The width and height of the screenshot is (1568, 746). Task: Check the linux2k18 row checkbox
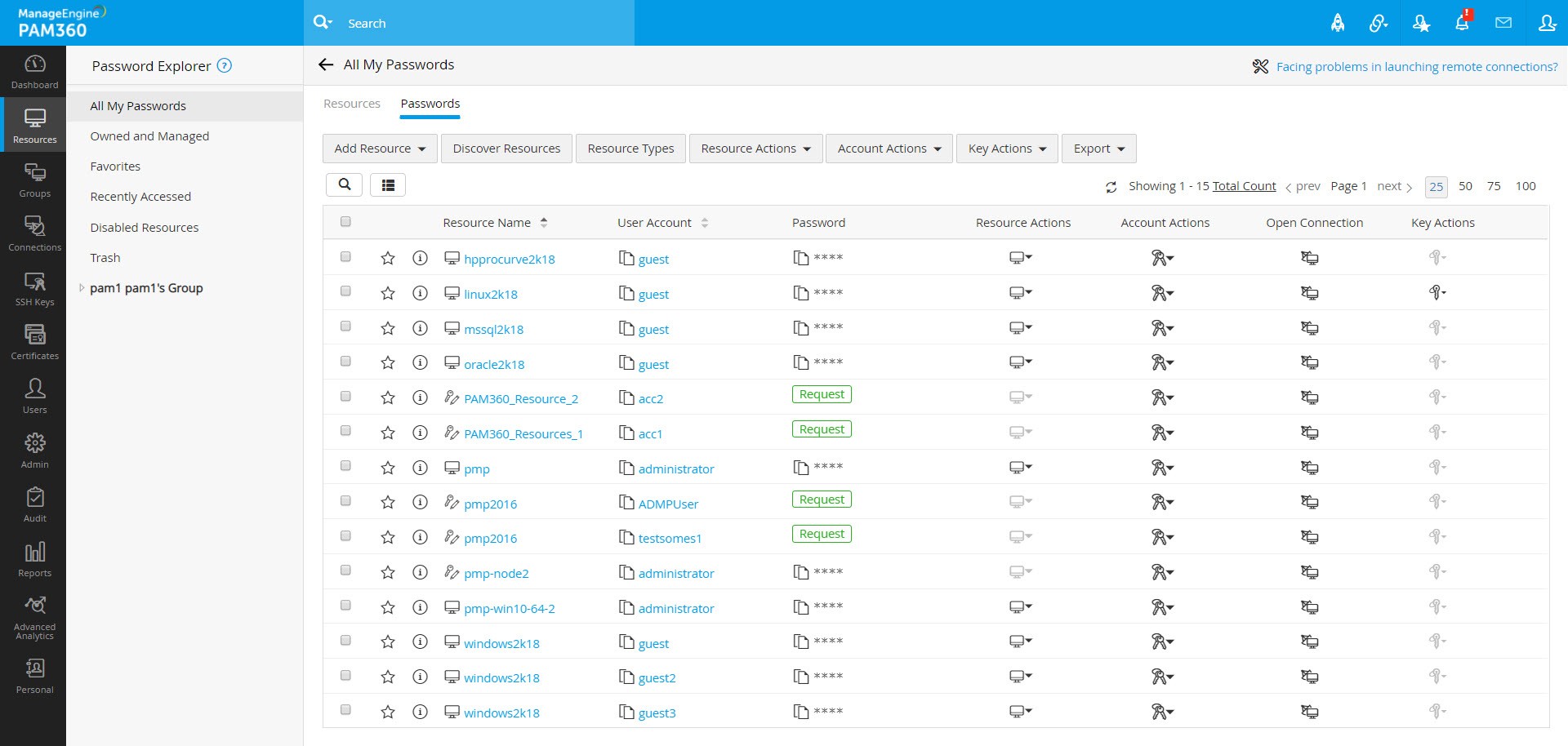point(345,291)
